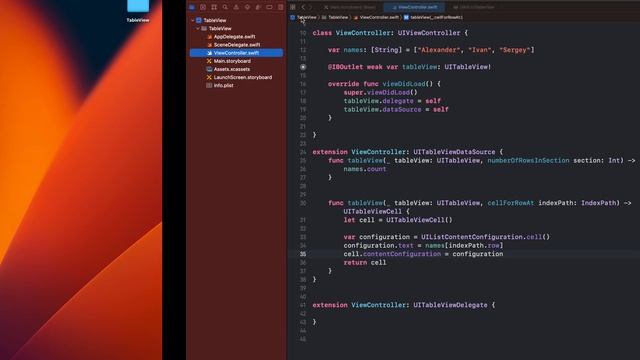
Task: Switch to the Main.storyboard editor tab
Action: [x=349, y=7]
